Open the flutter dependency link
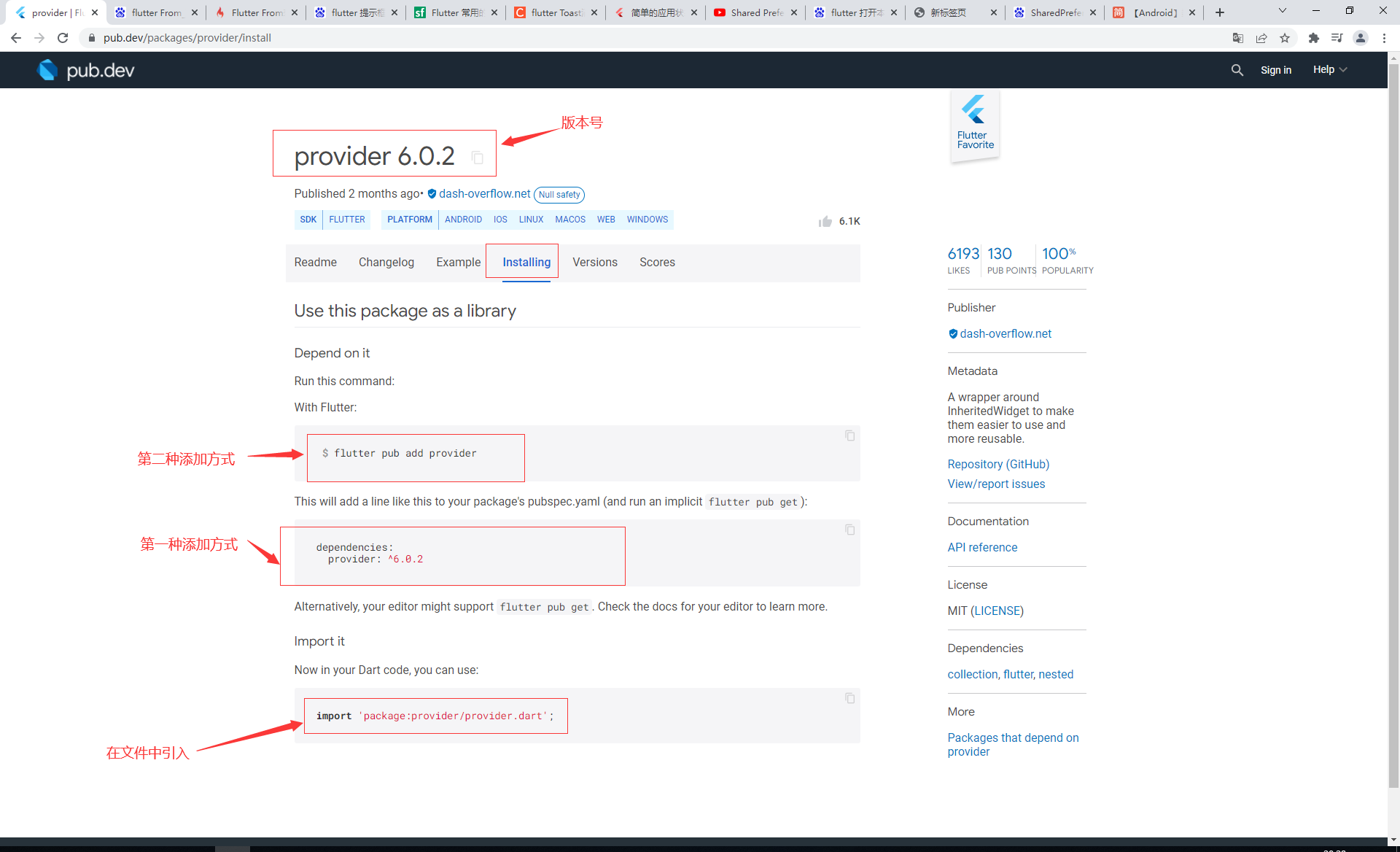 click(1018, 675)
